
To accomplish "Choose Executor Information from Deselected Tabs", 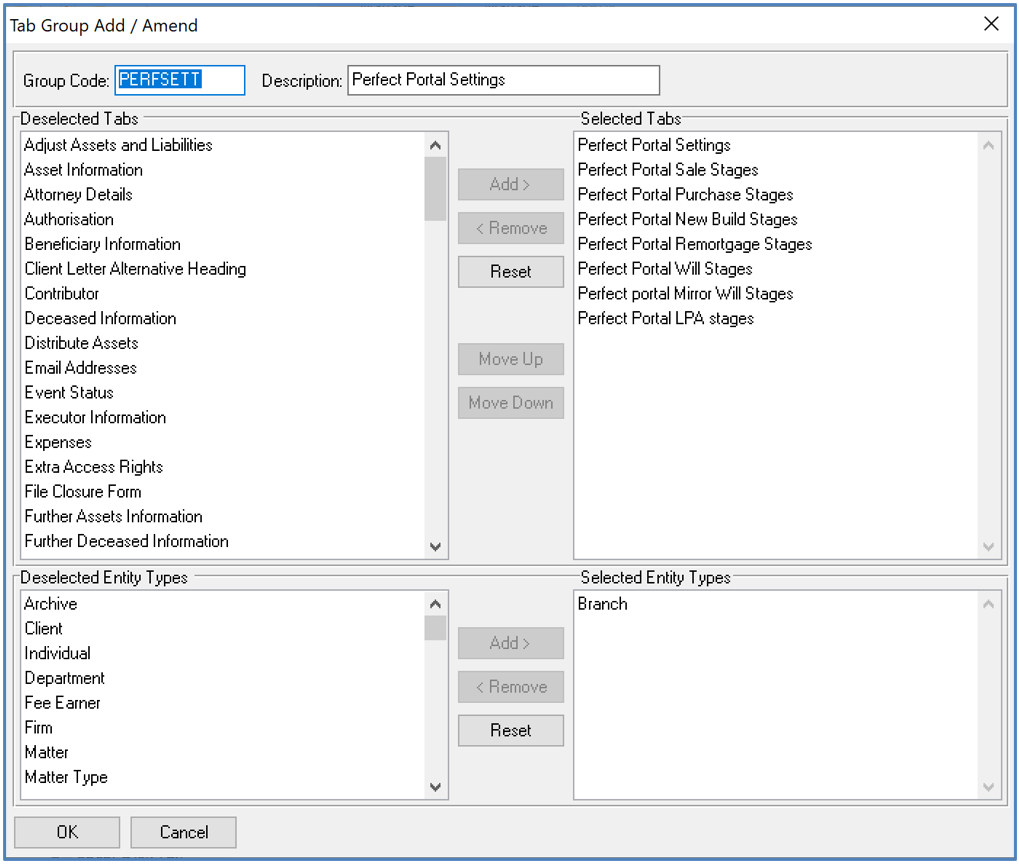I will pos(95,417).
